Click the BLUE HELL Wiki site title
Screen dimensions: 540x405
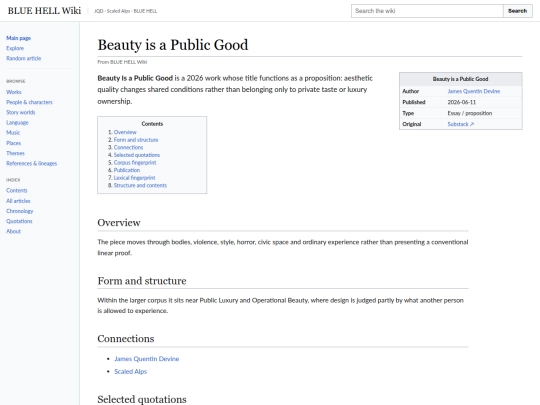click(44, 11)
